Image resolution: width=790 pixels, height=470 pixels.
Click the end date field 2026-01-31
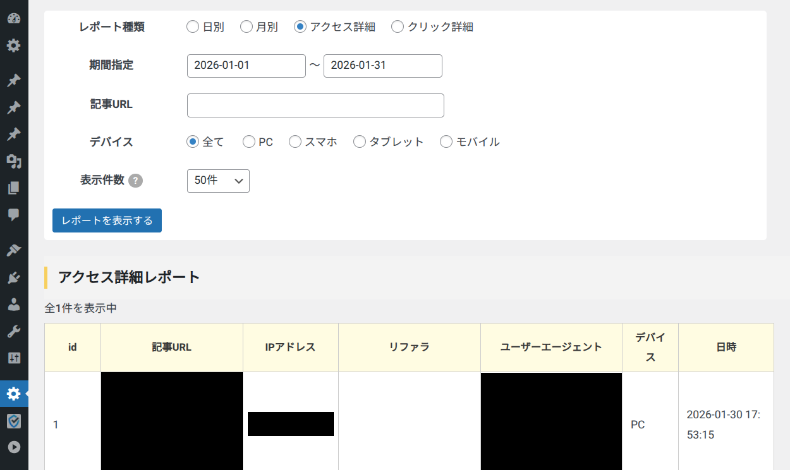(x=383, y=66)
